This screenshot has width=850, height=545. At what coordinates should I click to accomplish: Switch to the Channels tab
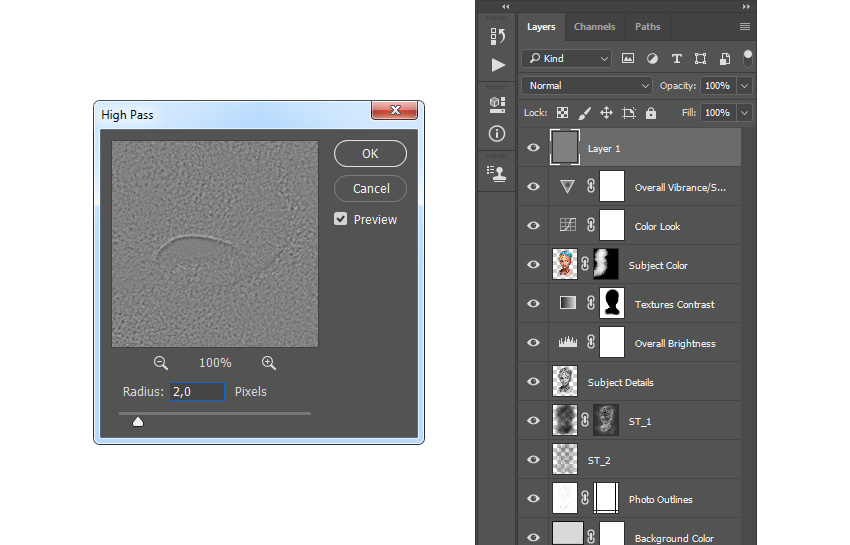click(x=595, y=27)
